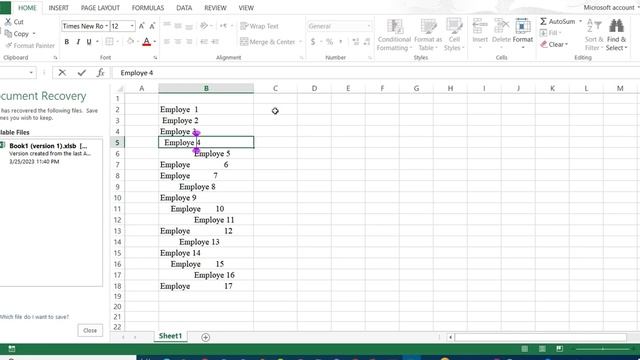Switch to Page Break Preview in status bar
Screen dimensions: 640x360
(560, 349)
